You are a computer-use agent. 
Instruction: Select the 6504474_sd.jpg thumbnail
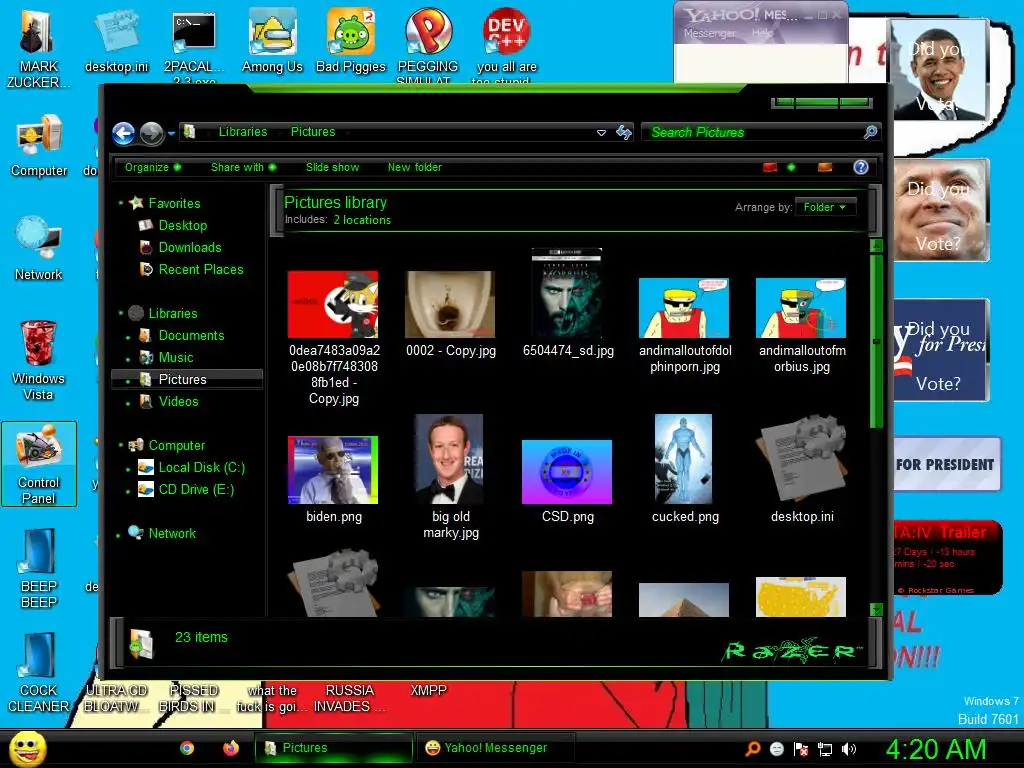(567, 293)
